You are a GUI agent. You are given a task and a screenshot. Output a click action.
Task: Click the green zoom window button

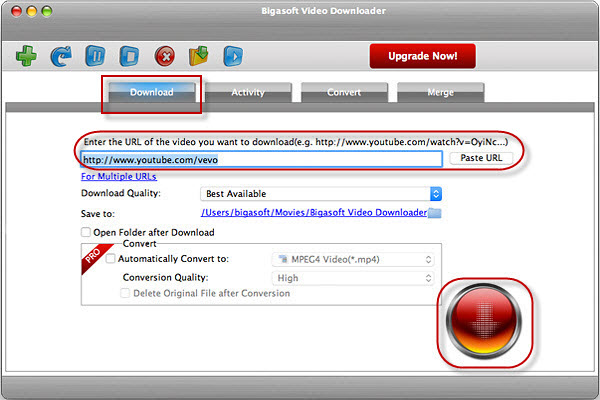[47, 11]
